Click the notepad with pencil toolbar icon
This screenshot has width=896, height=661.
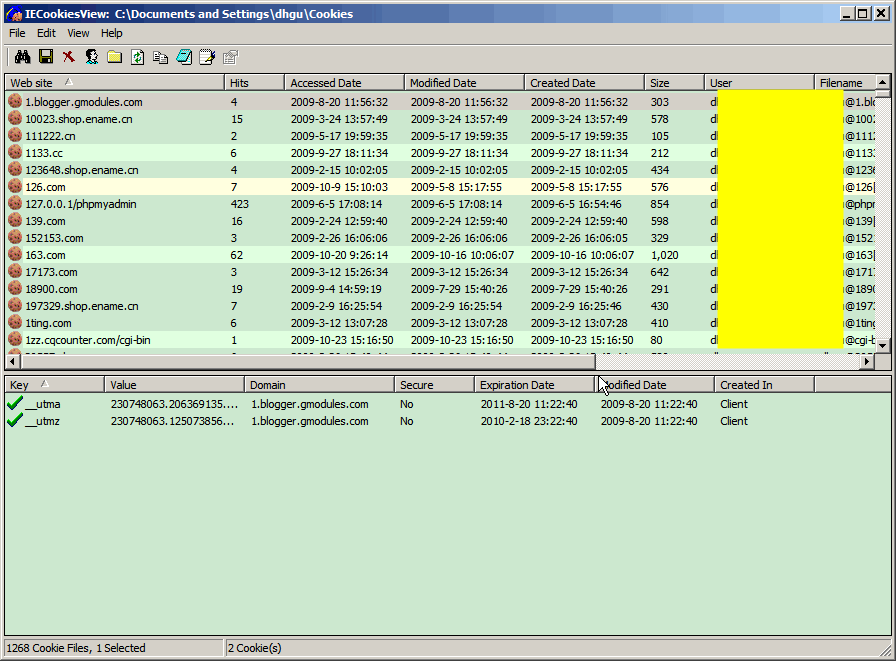pyautogui.click(x=207, y=58)
